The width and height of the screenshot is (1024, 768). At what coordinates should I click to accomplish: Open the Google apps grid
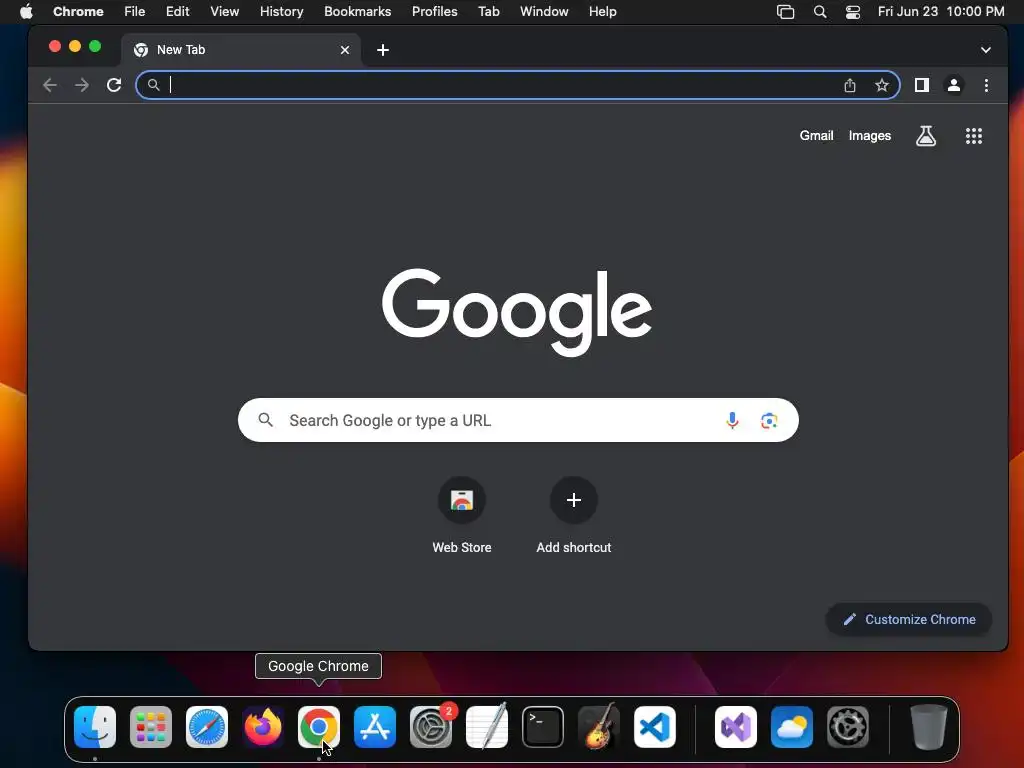pos(974,136)
